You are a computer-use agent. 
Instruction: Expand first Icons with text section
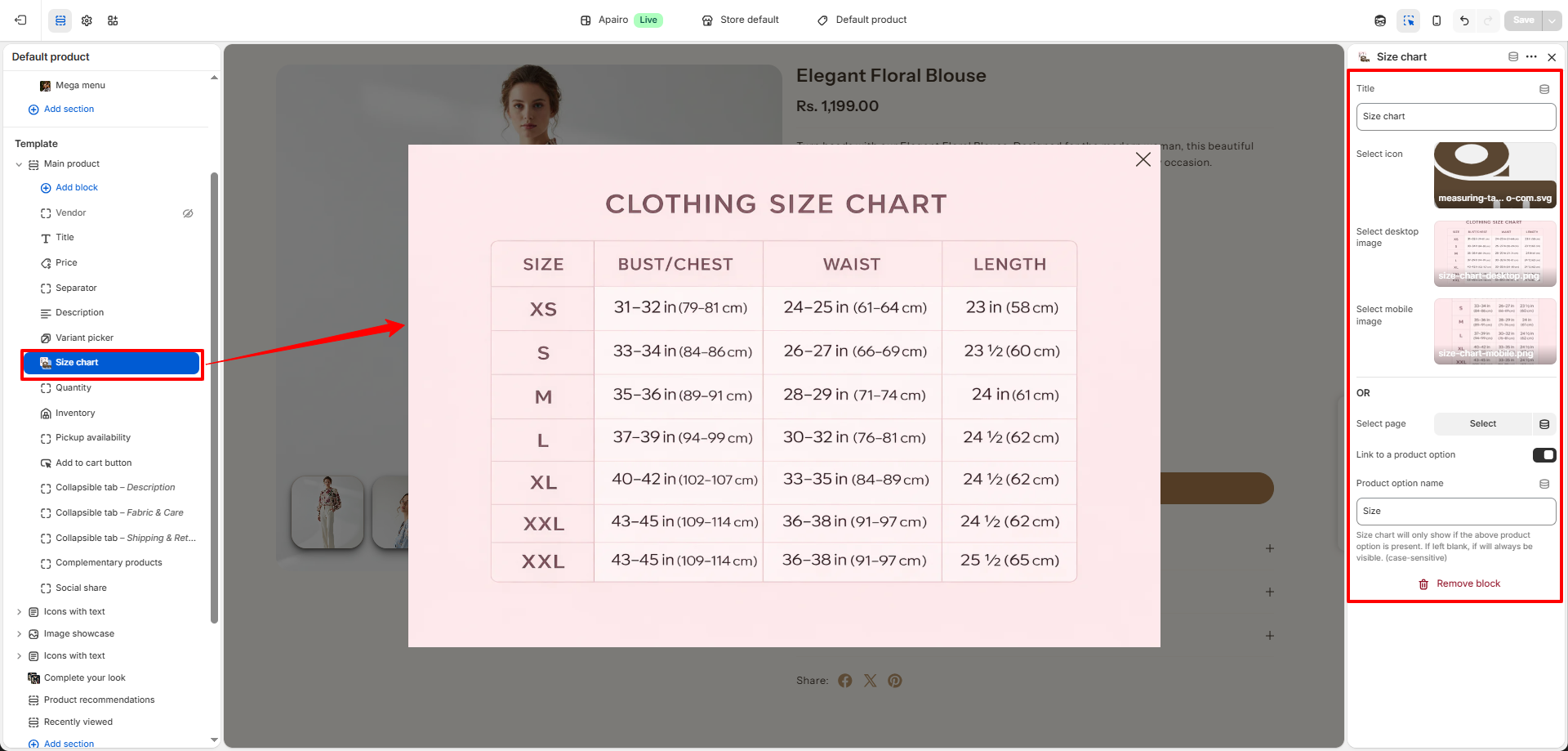coord(19,612)
